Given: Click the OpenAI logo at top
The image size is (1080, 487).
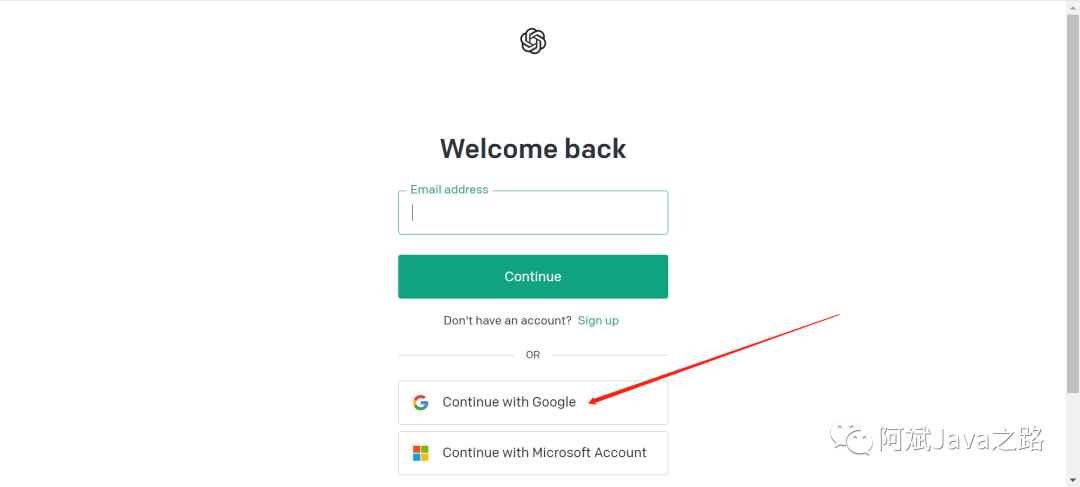Looking at the screenshot, I should click(533, 41).
